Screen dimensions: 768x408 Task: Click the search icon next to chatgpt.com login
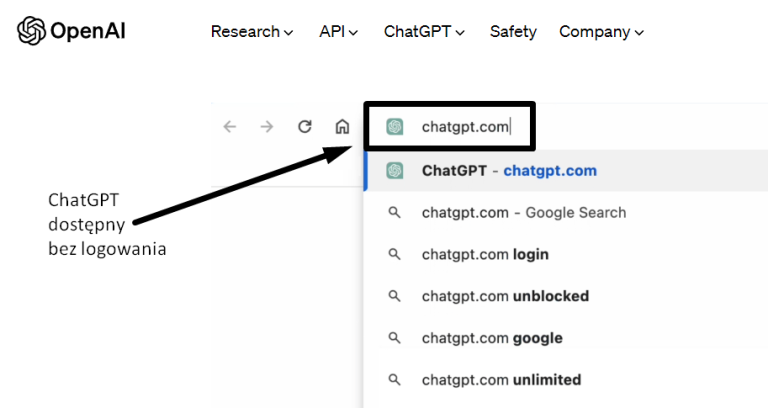[x=395, y=254]
